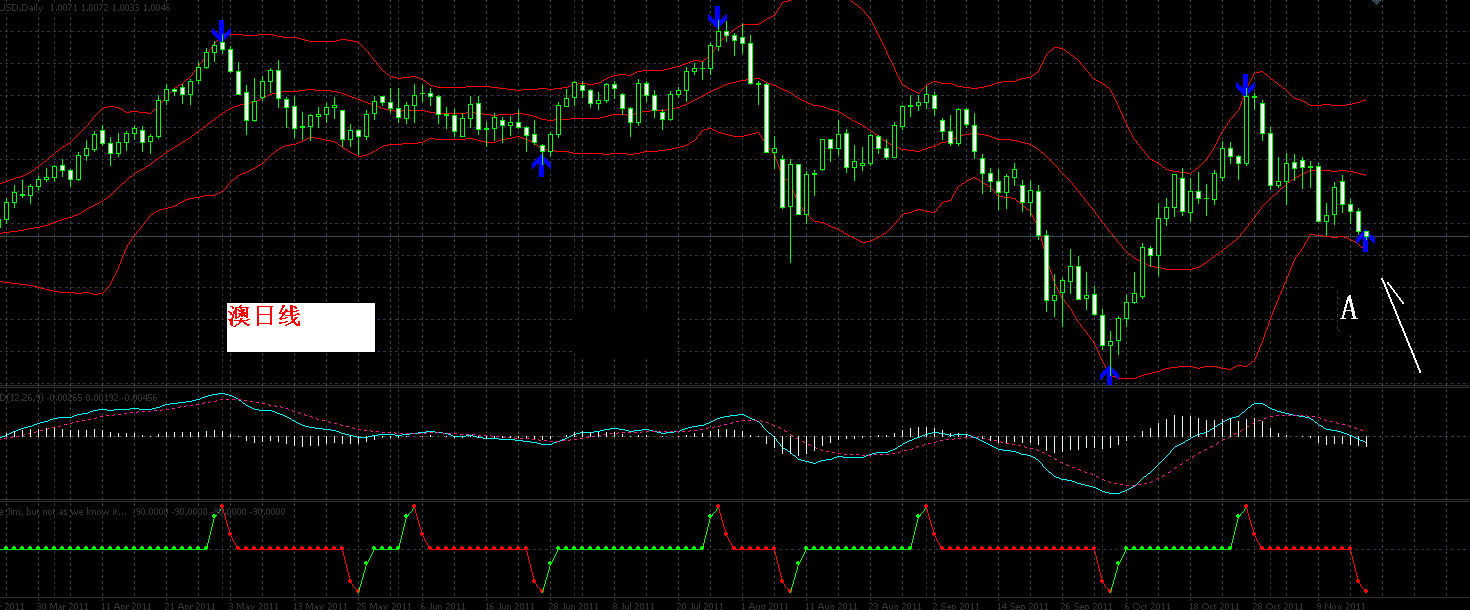
Task: Click the 2 Sep 2011 date label
Action: 957,605
